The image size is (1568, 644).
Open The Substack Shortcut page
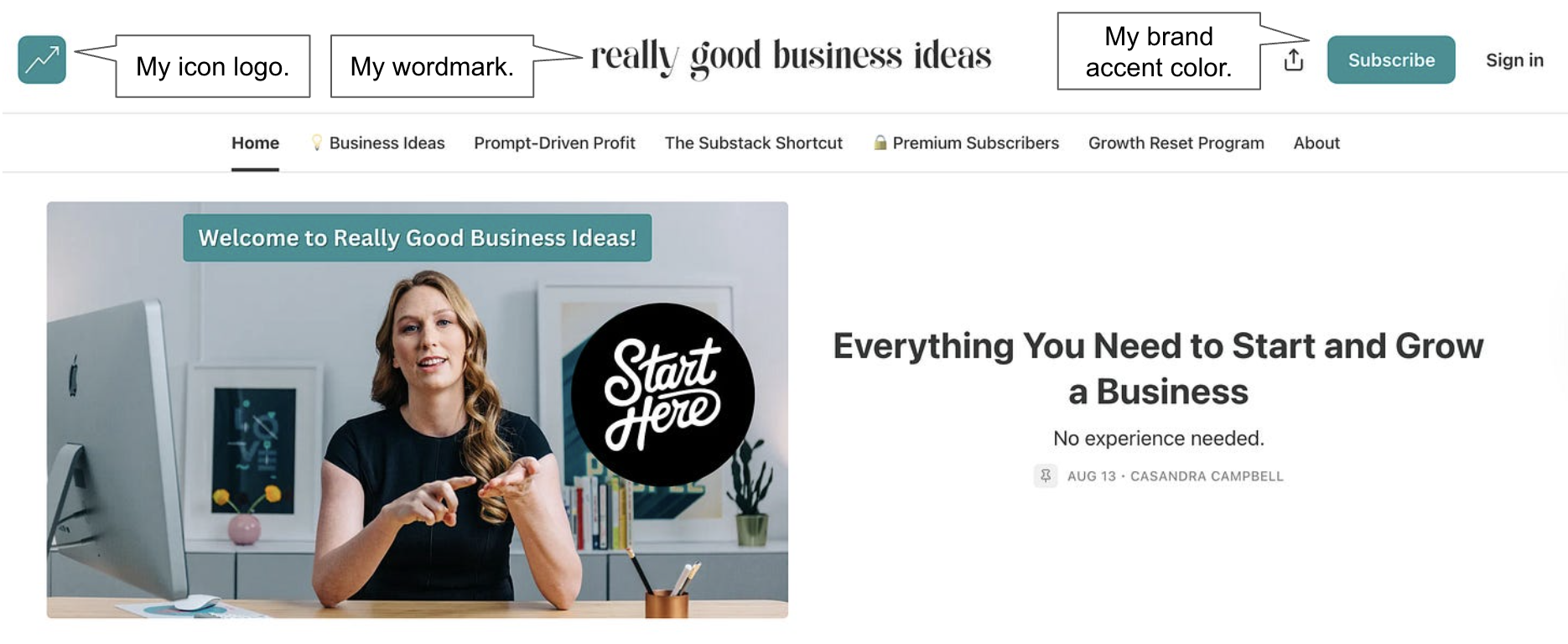point(752,143)
